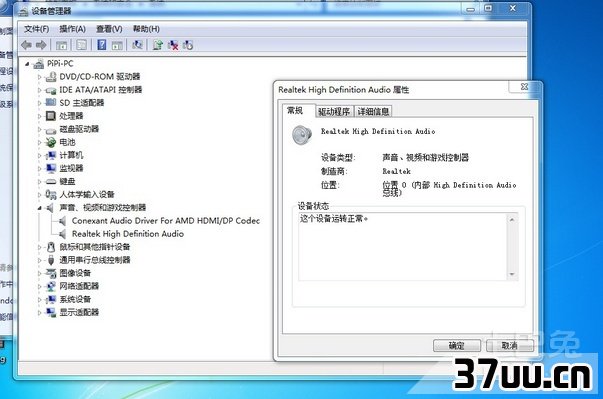Close the Realtek properties dialog
This screenshot has height=399, width=603.
[x=524, y=87]
